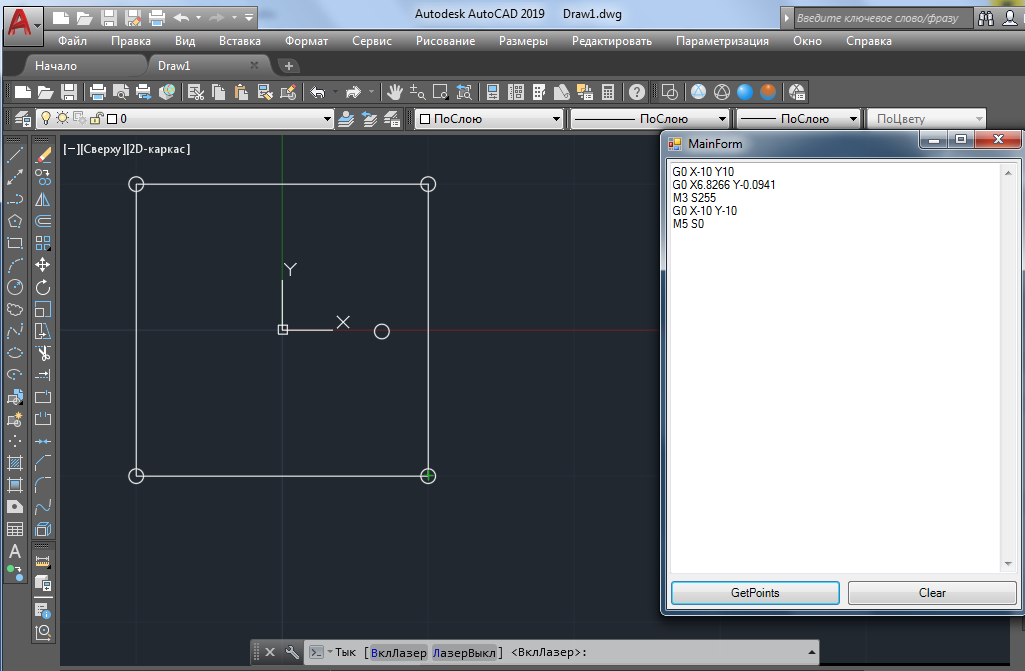Open Layer Properties Manager icon
The width and height of the screenshot is (1025, 671).
coord(22,118)
